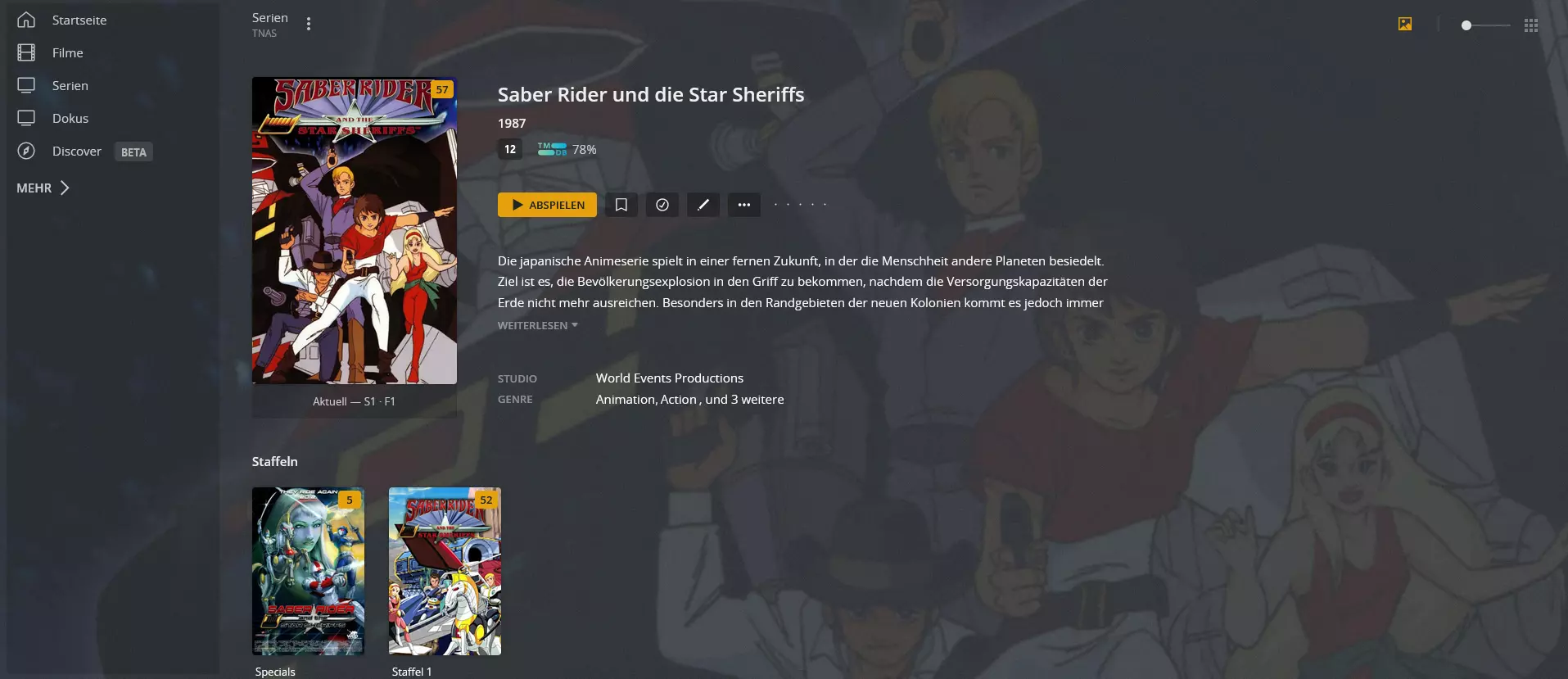
Task: Mark series as watched checkmark
Action: 662,205
